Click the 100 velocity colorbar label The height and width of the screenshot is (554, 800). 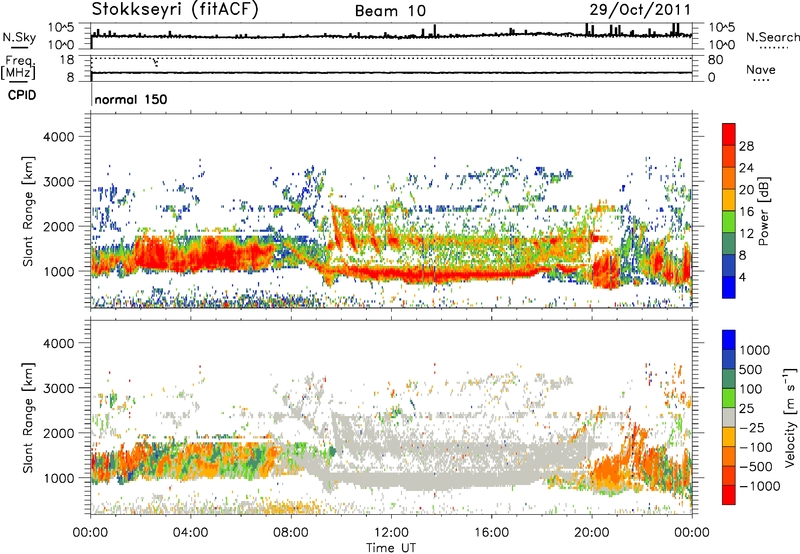pyautogui.click(x=751, y=389)
